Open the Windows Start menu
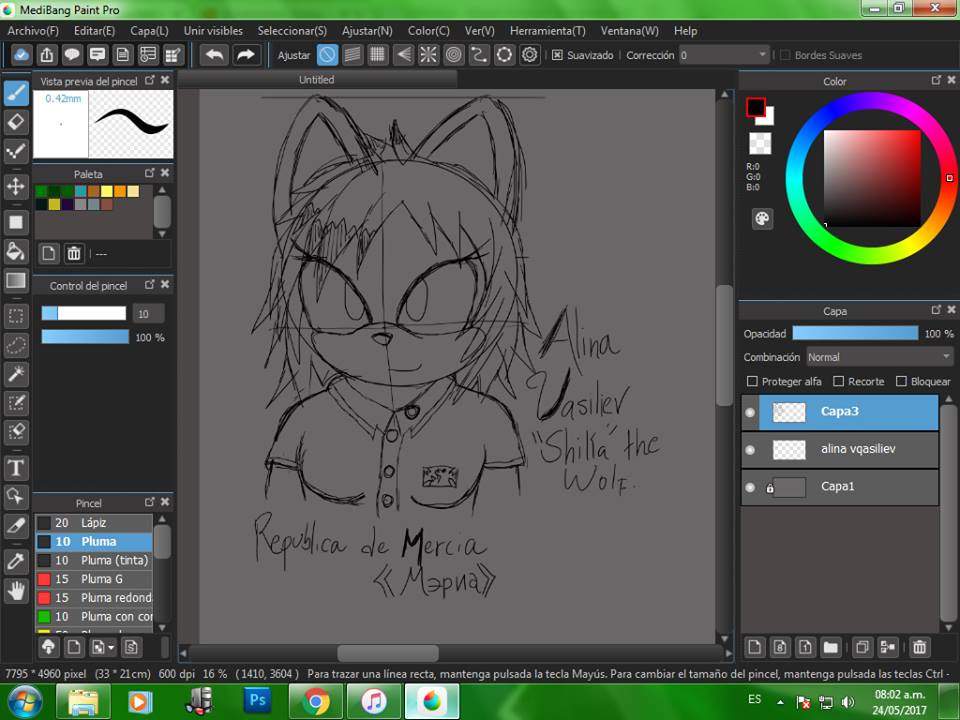The width and height of the screenshot is (960, 720). coord(23,702)
